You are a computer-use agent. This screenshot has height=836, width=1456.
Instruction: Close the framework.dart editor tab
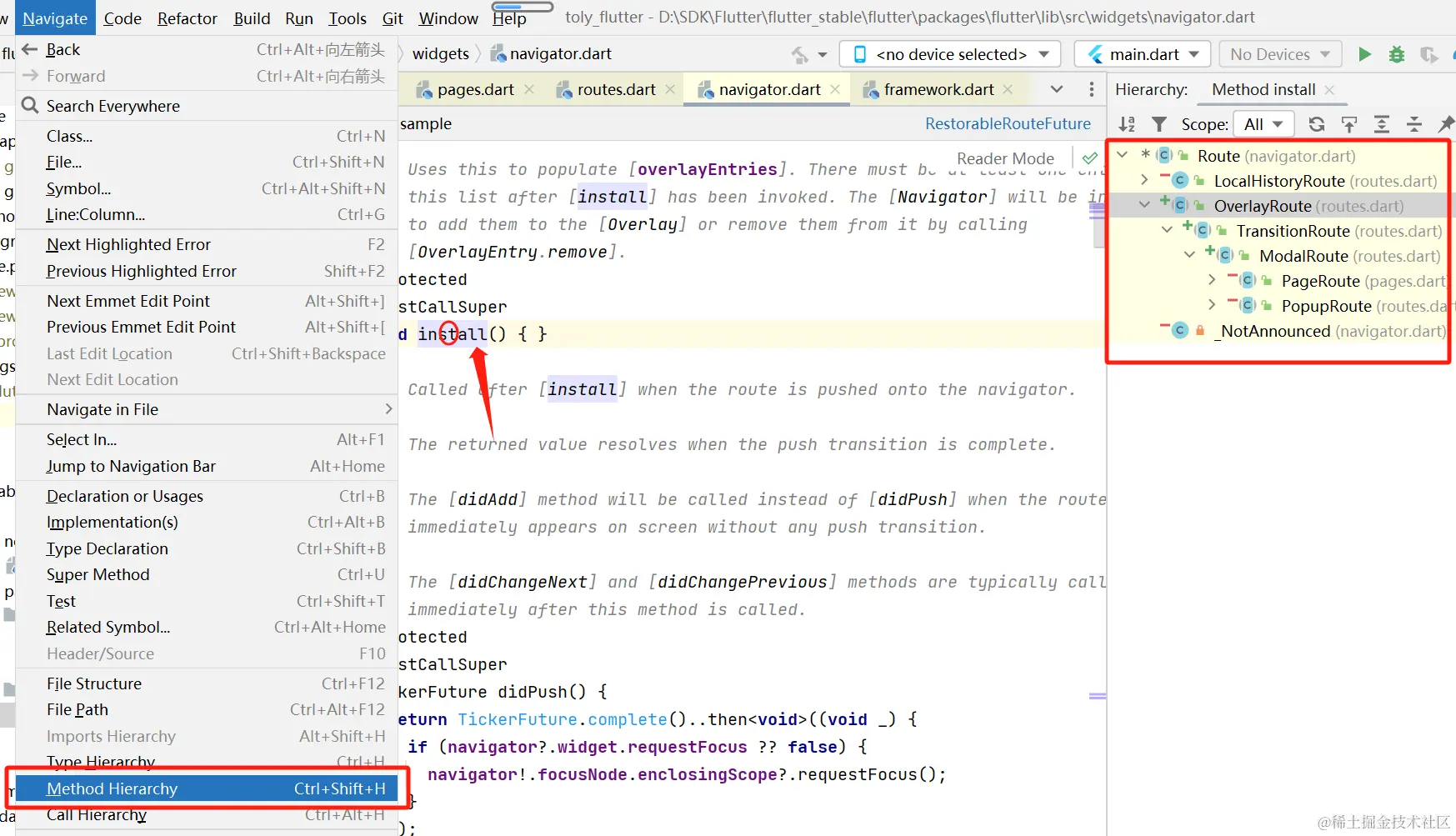click(1008, 89)
